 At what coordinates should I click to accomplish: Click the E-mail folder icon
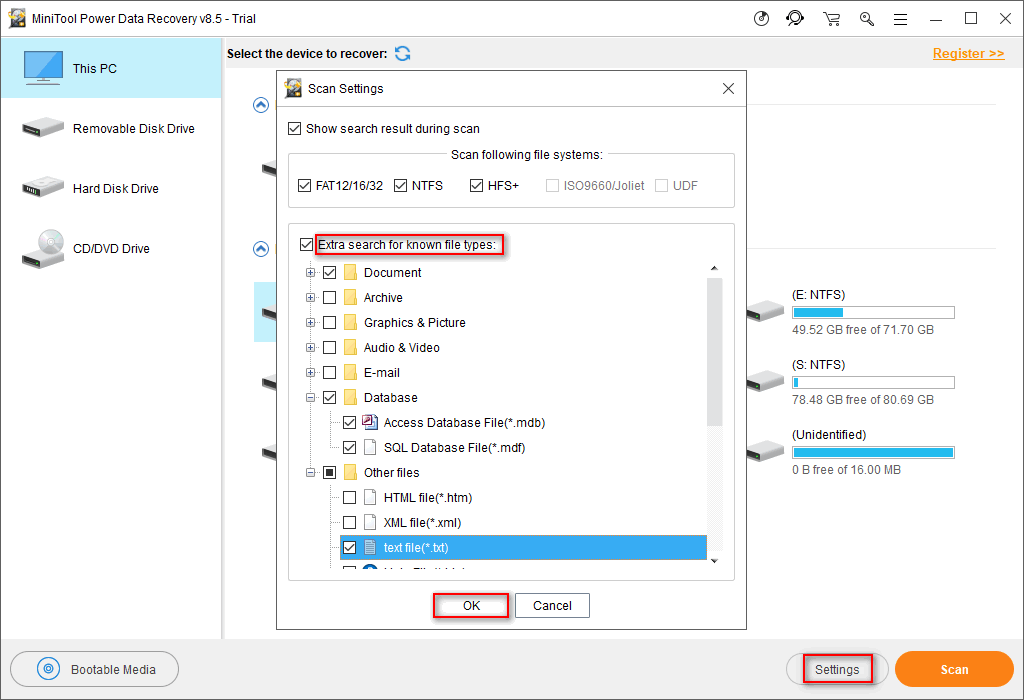click(350, 373)
